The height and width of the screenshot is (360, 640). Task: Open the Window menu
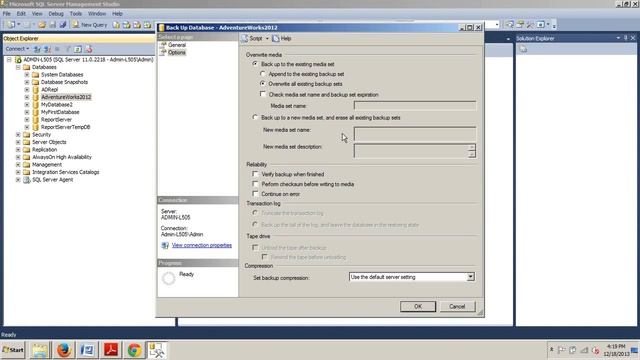pos(97,13)
